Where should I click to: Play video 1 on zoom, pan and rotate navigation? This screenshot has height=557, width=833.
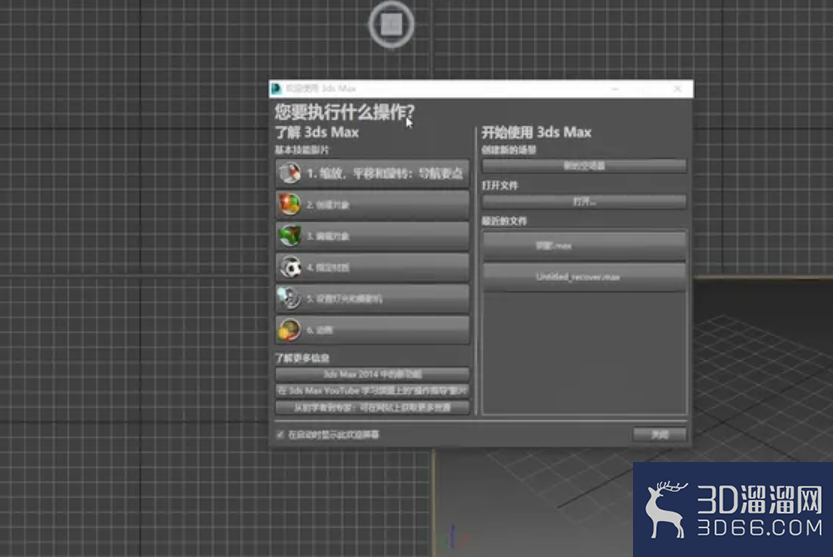(372, 173)
